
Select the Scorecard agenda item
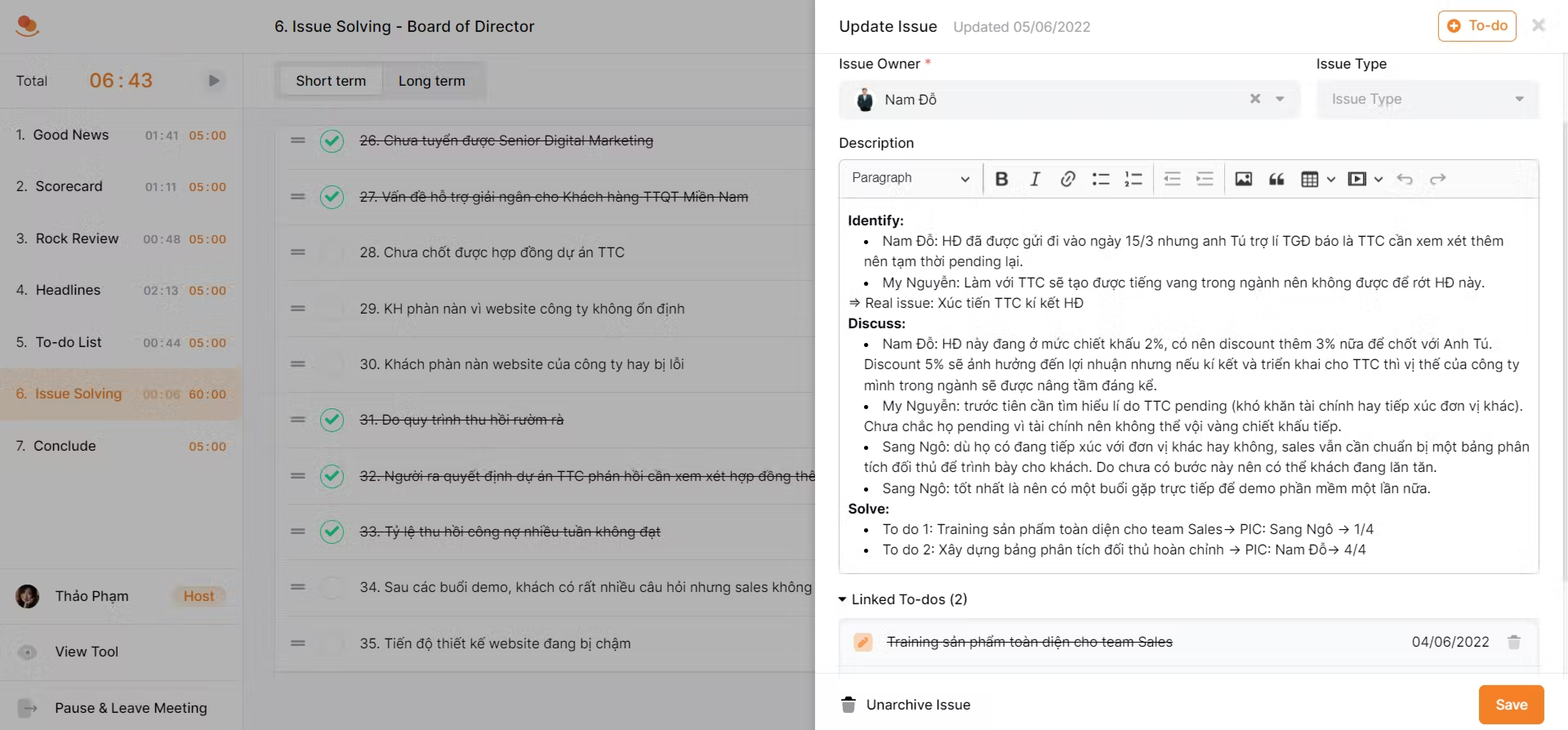coord(69,186)
